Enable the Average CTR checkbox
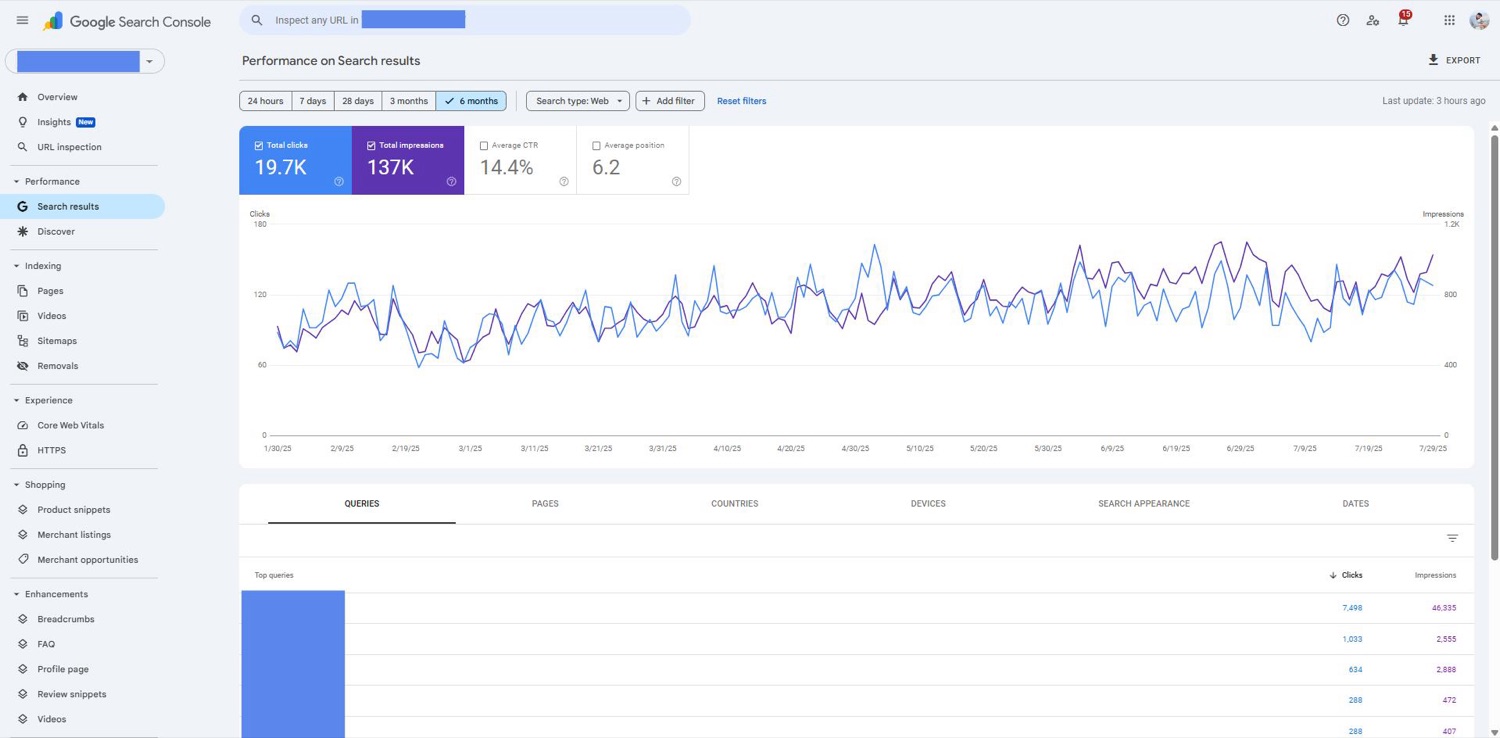The height and width of the screenshot is (738, 1500). pyautogui.click(x=484, y=146)
